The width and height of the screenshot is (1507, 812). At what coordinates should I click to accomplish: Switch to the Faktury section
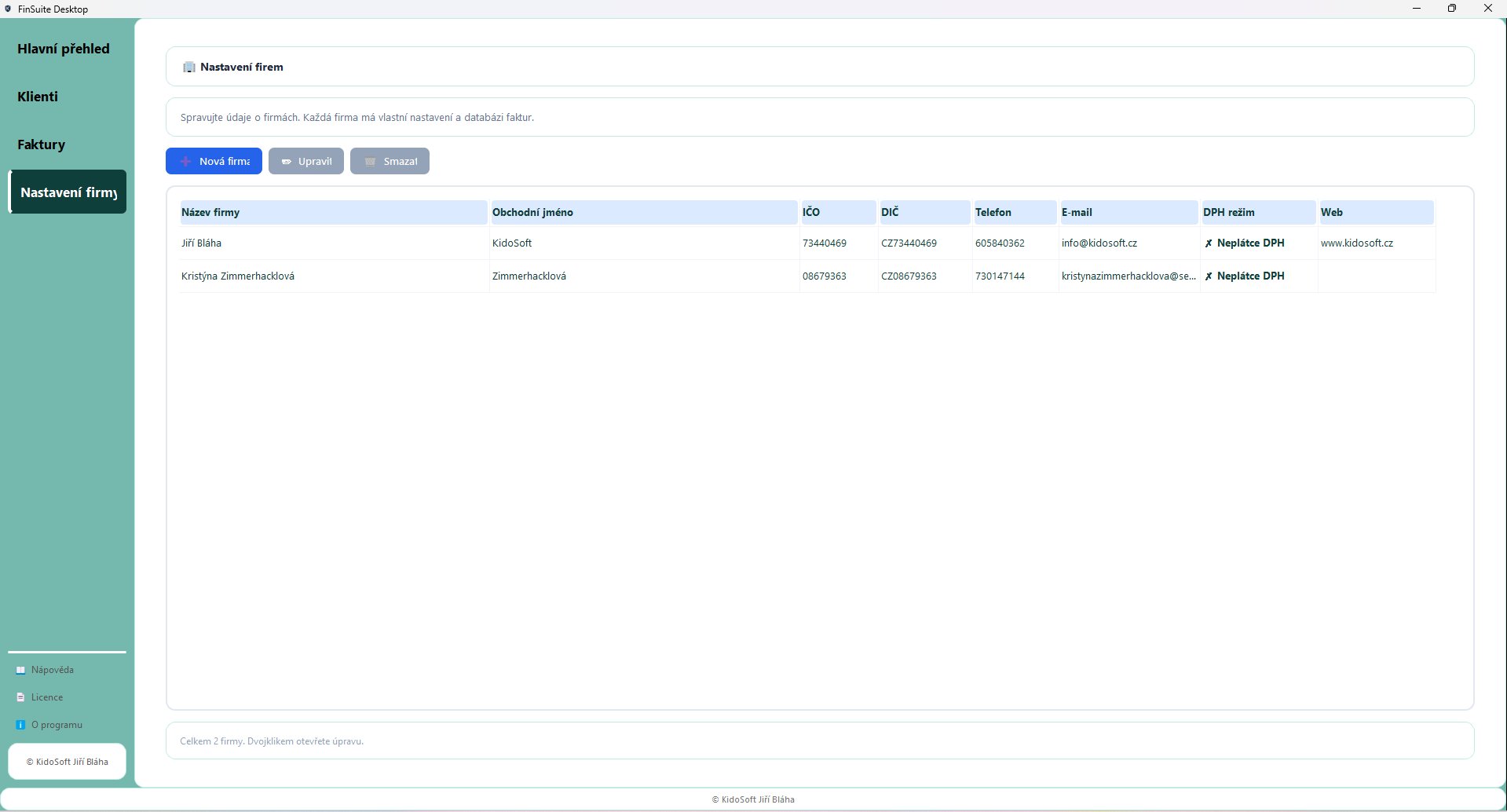click(42, 144)
